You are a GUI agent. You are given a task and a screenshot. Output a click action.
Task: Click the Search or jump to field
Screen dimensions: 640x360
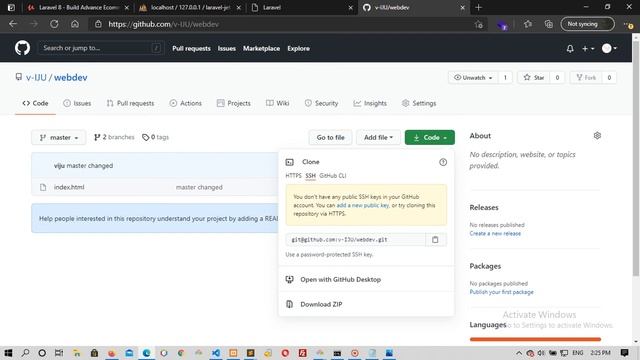tap(101, 48)
